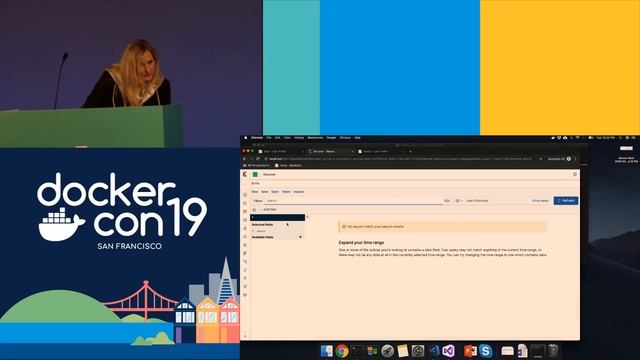Open Skype from the dock

tap(485, 351)
